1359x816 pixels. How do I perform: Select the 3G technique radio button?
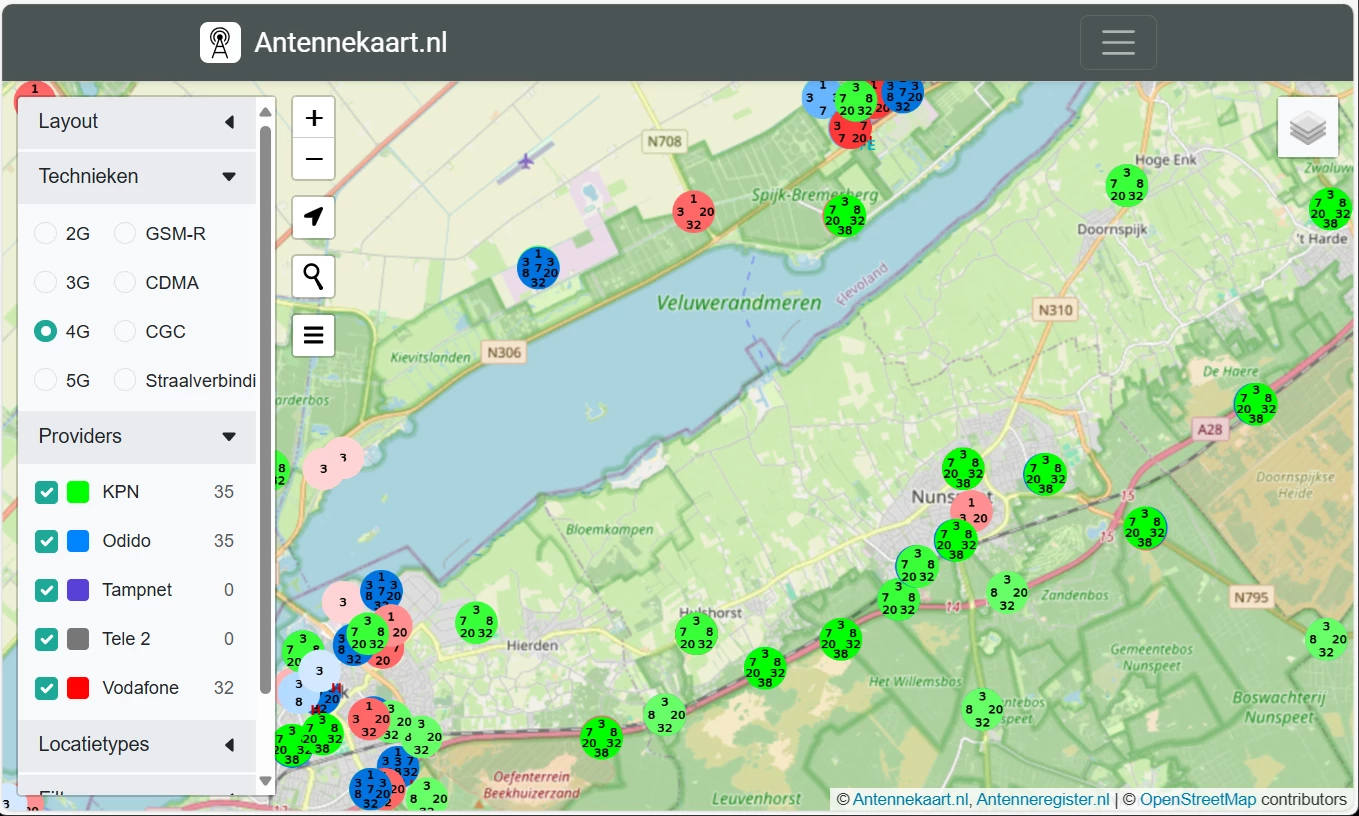46,283
